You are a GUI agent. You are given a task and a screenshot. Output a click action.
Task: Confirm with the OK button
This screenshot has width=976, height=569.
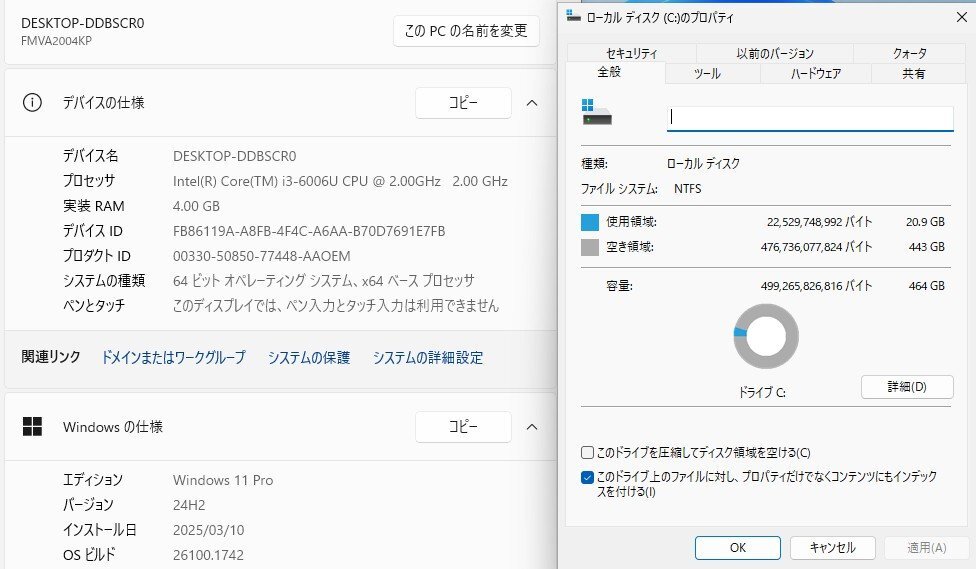tap(738, 547)
